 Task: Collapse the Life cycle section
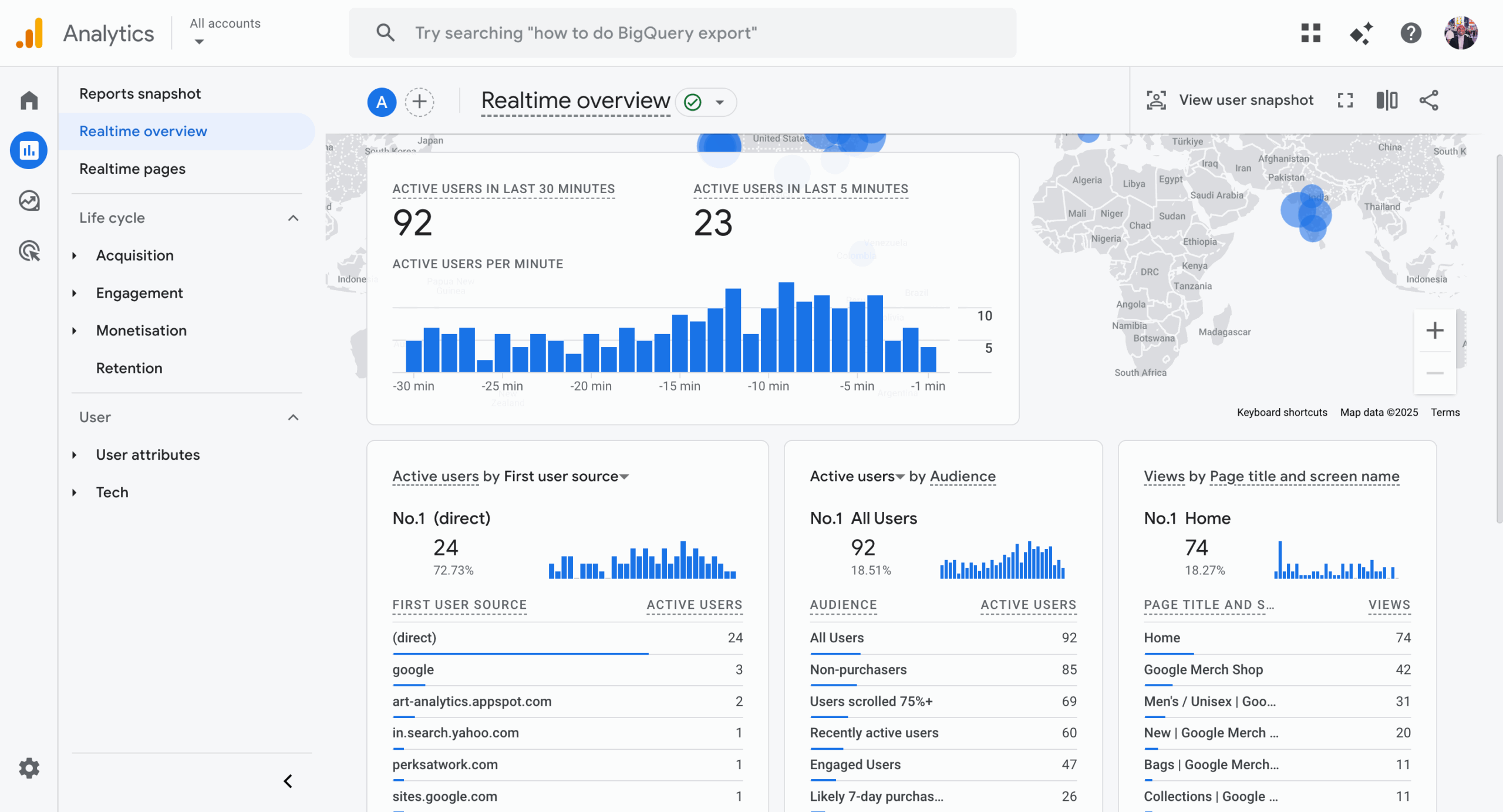(x=293, y=218)
